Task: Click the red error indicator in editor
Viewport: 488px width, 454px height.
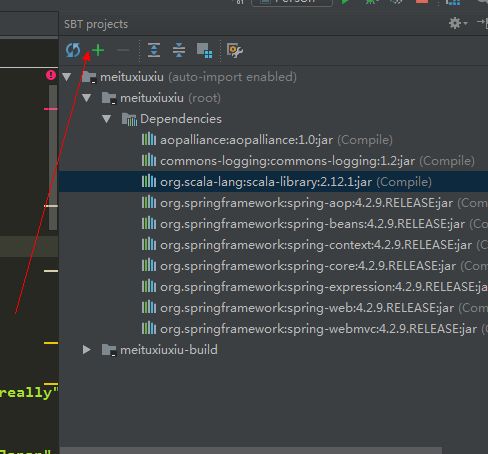Action: tap(51, 75)
